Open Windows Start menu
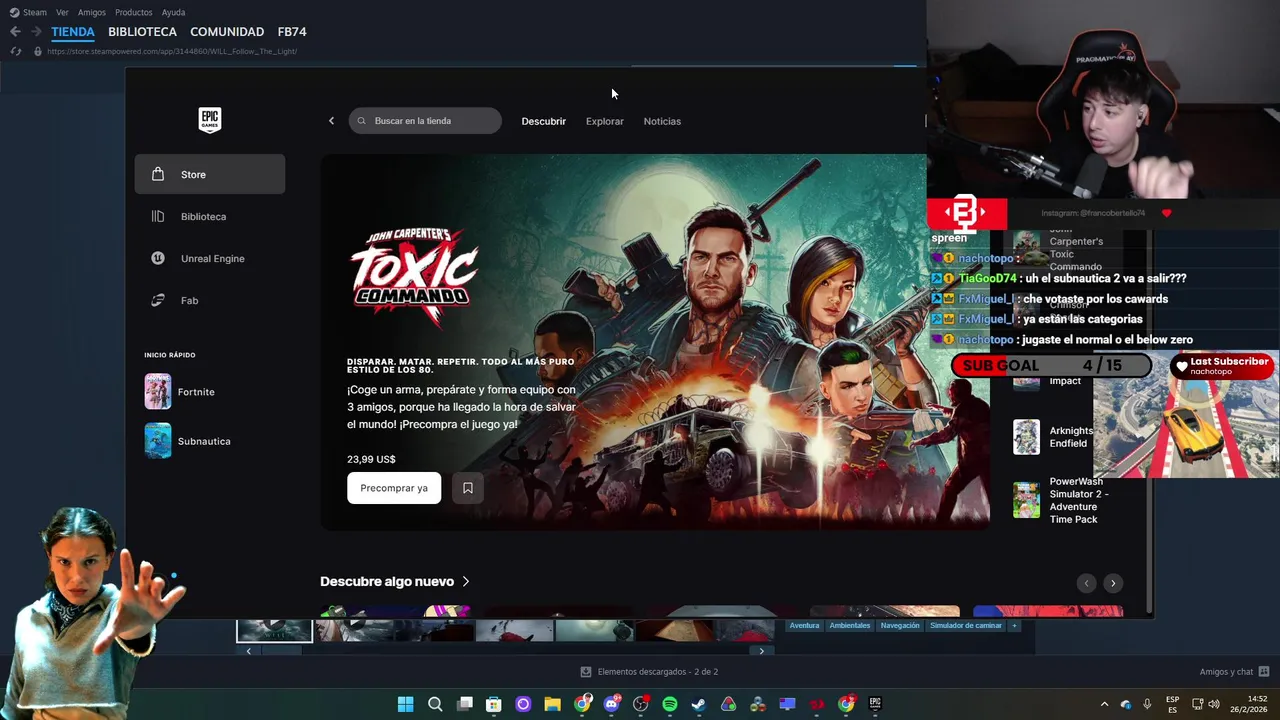 pos(405,704)
